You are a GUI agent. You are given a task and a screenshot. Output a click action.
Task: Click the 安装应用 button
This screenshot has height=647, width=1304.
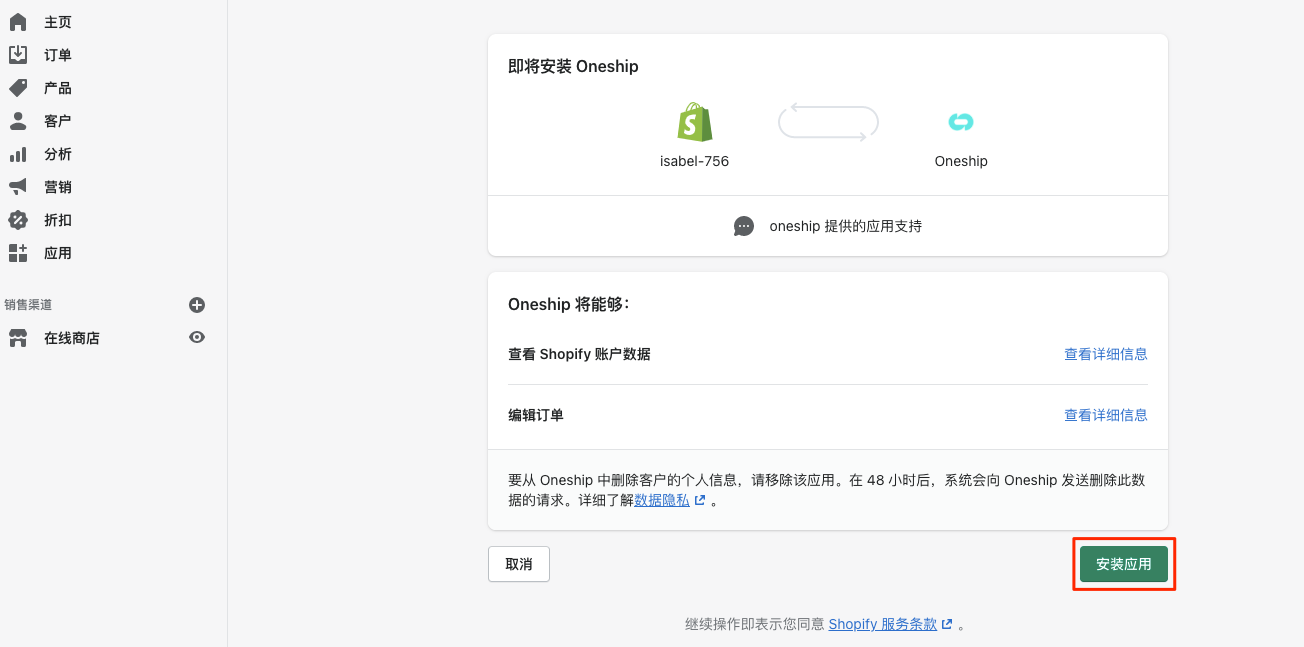click(1124, 564)
